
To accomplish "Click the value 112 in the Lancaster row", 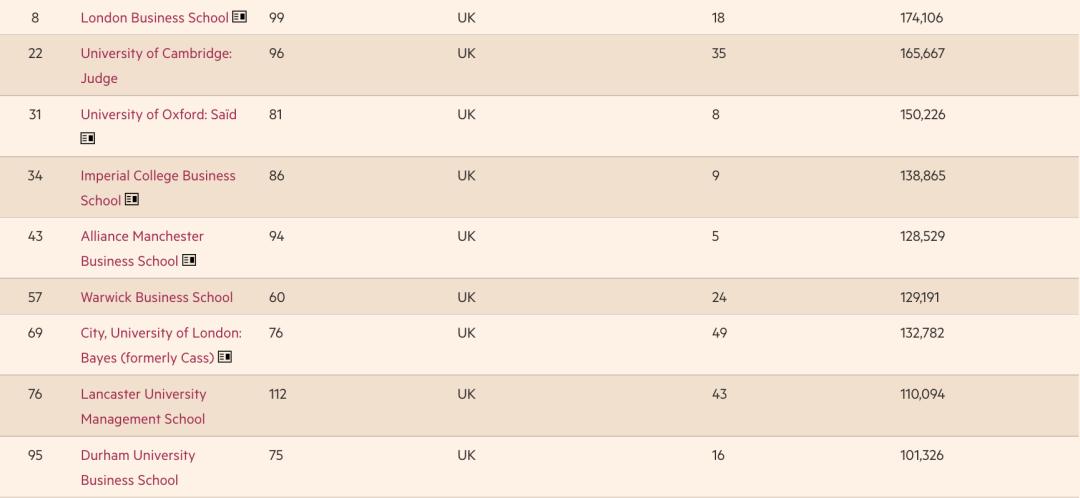I will point(278,394).
